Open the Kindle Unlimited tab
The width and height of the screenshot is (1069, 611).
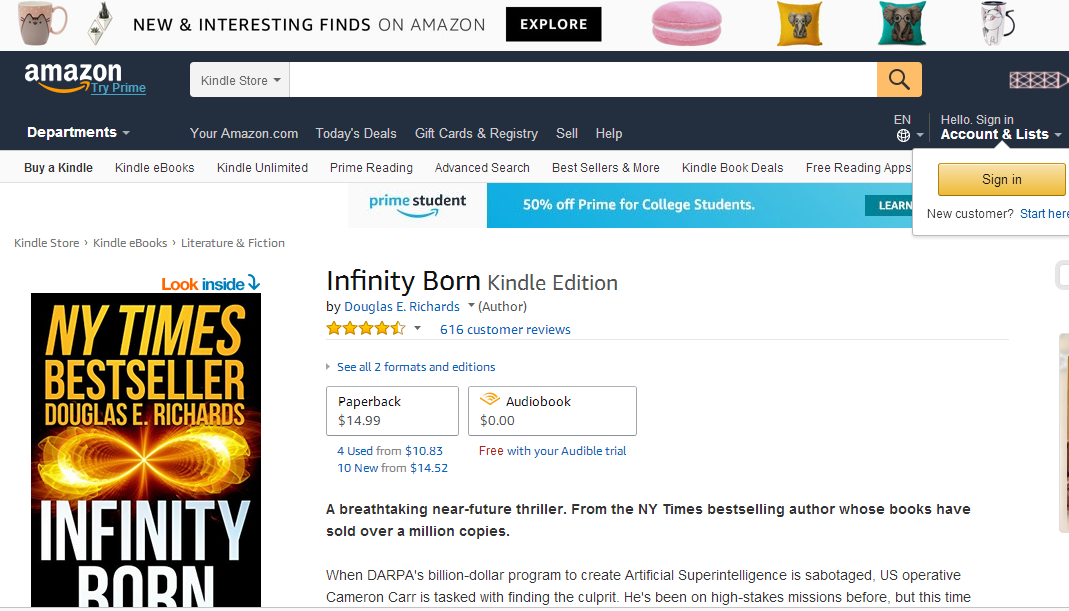coord(262,168)
